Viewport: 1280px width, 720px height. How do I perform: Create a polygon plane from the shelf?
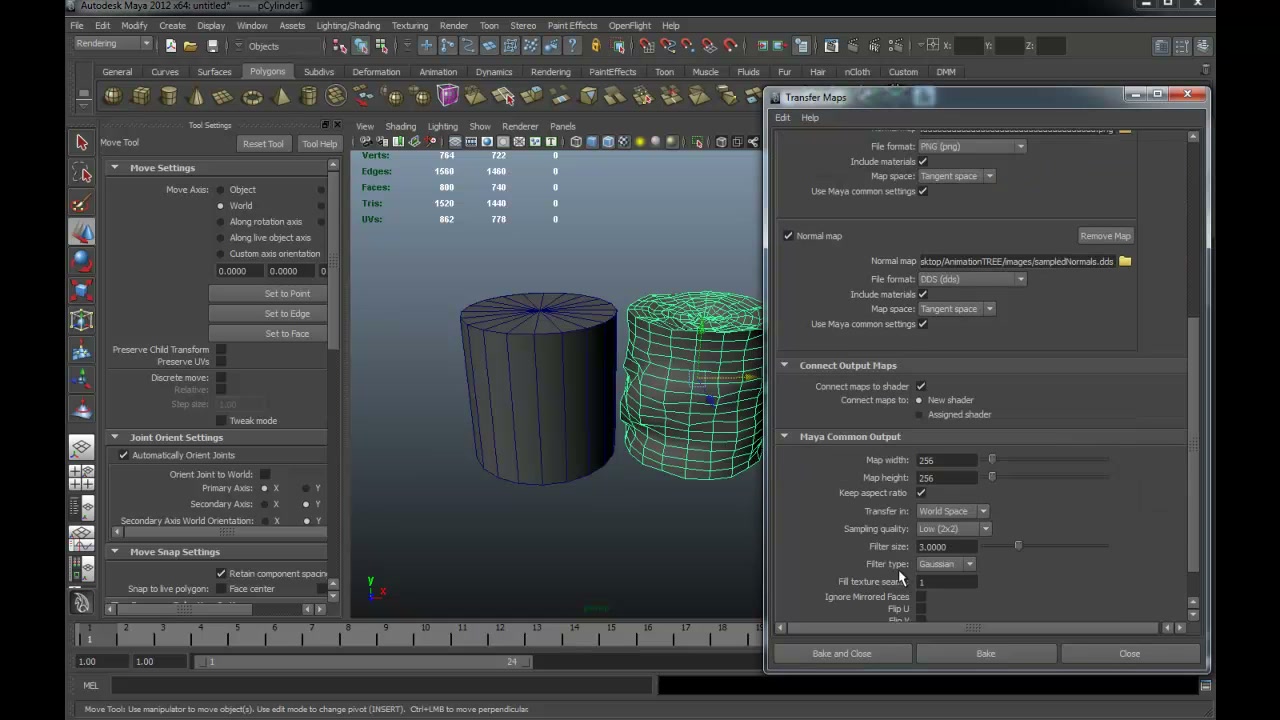click(224, 97)
